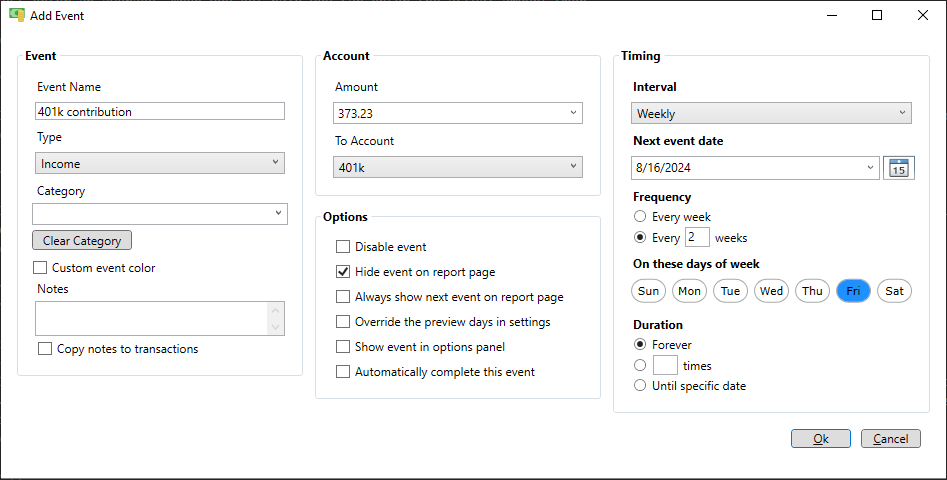Toggle the Sat day button
This screenshot has height=480, width=947.
point(894,291)
